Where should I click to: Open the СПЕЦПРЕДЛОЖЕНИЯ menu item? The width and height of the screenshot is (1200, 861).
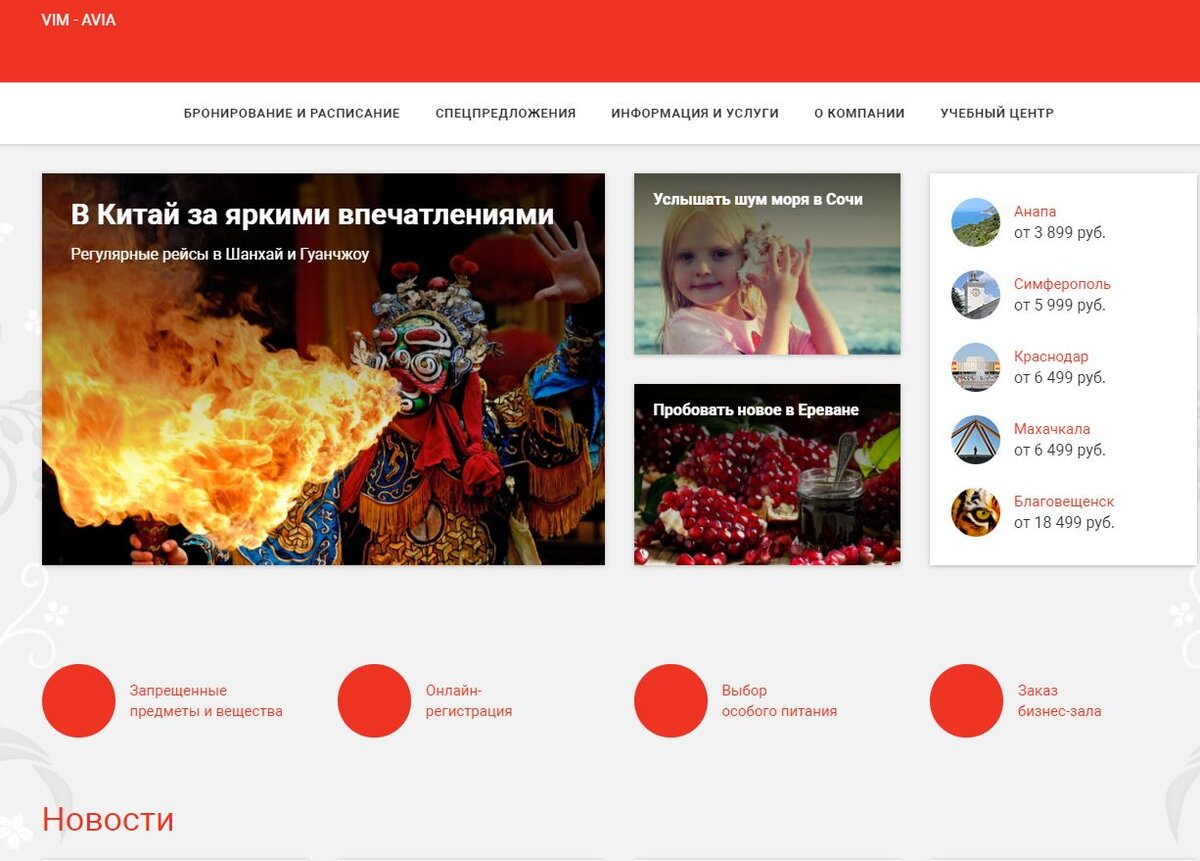tap(505, 113)
